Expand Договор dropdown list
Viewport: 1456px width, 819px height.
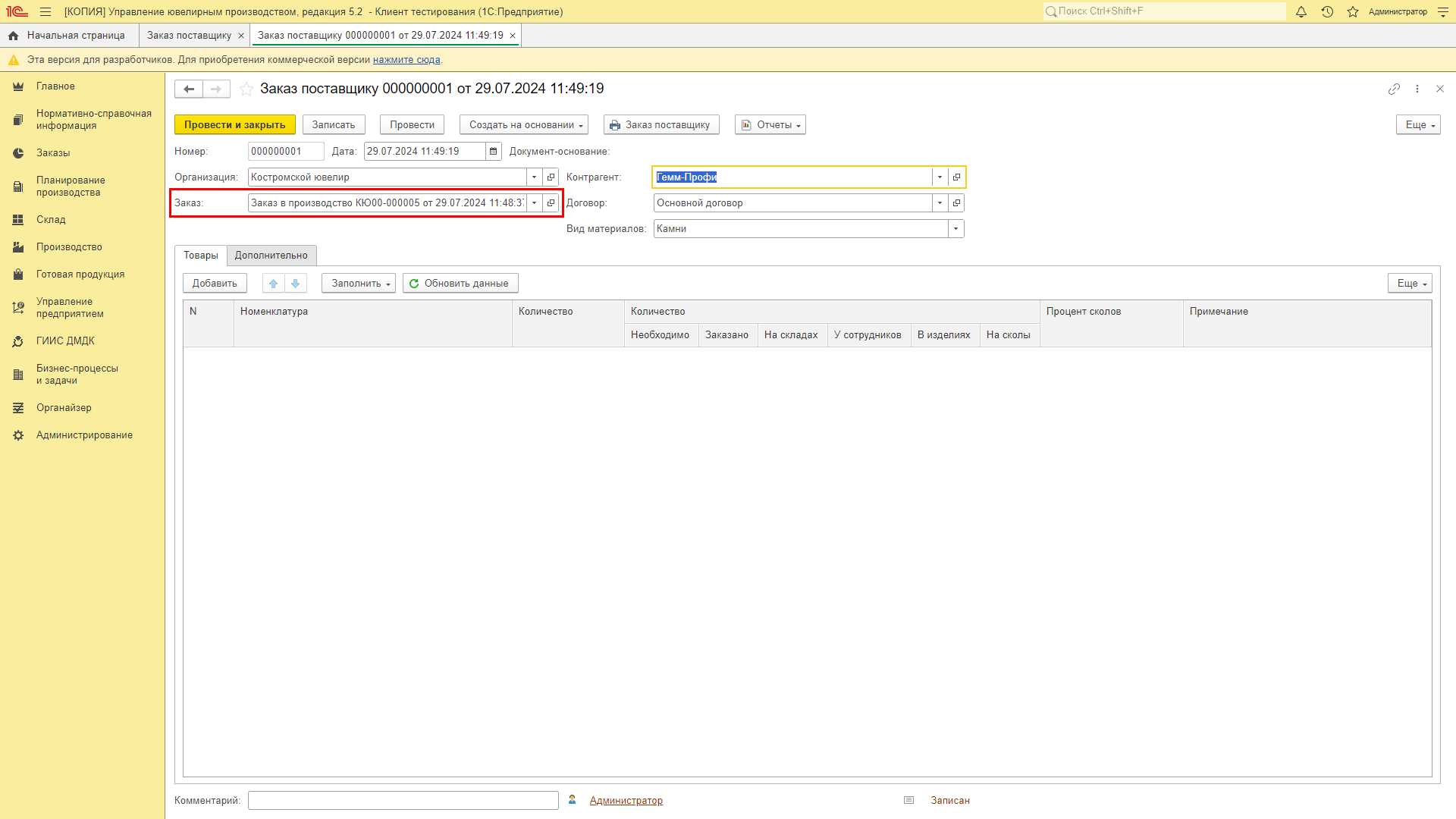[x=940, y=203]
